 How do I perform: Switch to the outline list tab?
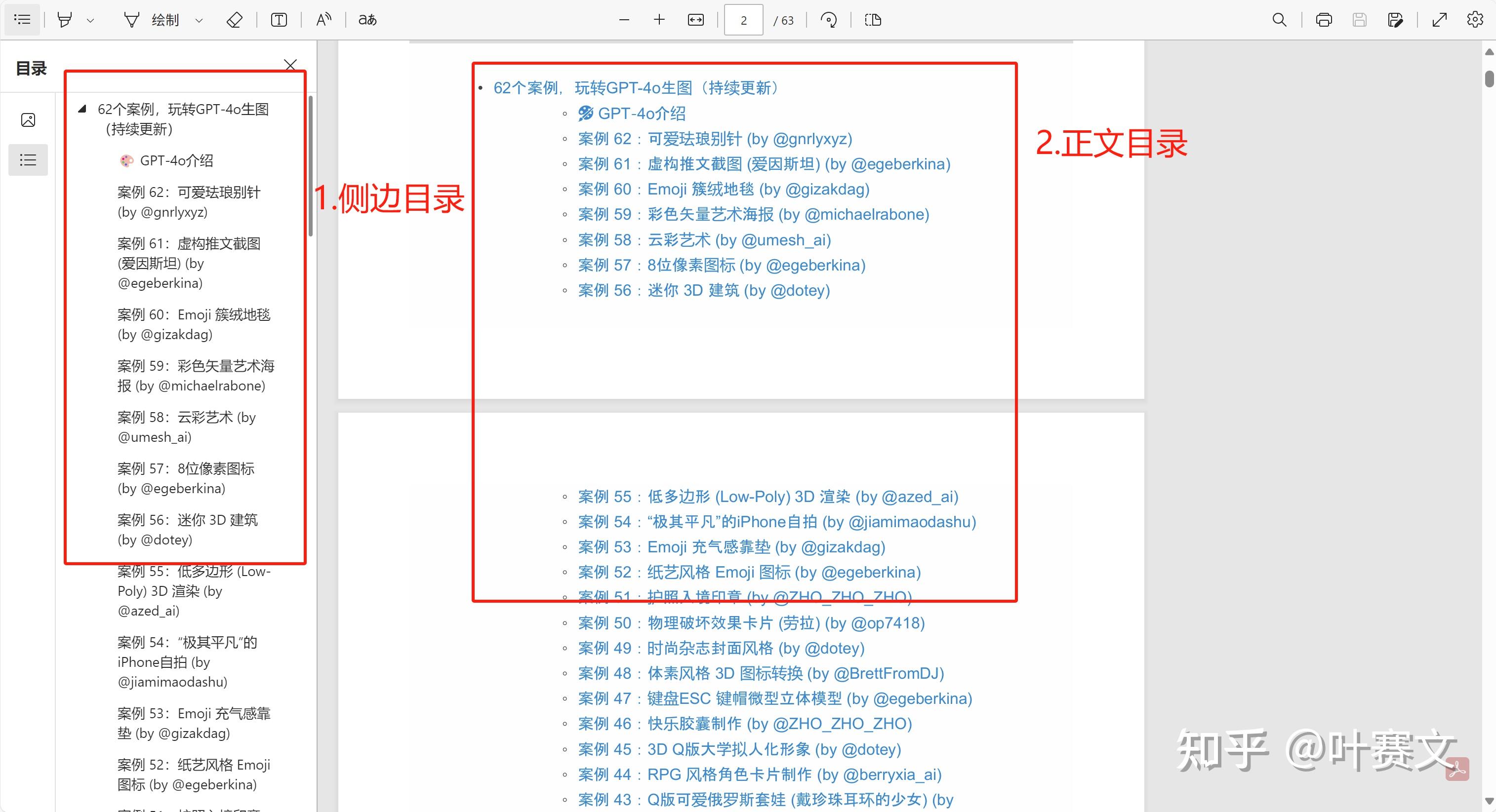click(x=28, y=159)
